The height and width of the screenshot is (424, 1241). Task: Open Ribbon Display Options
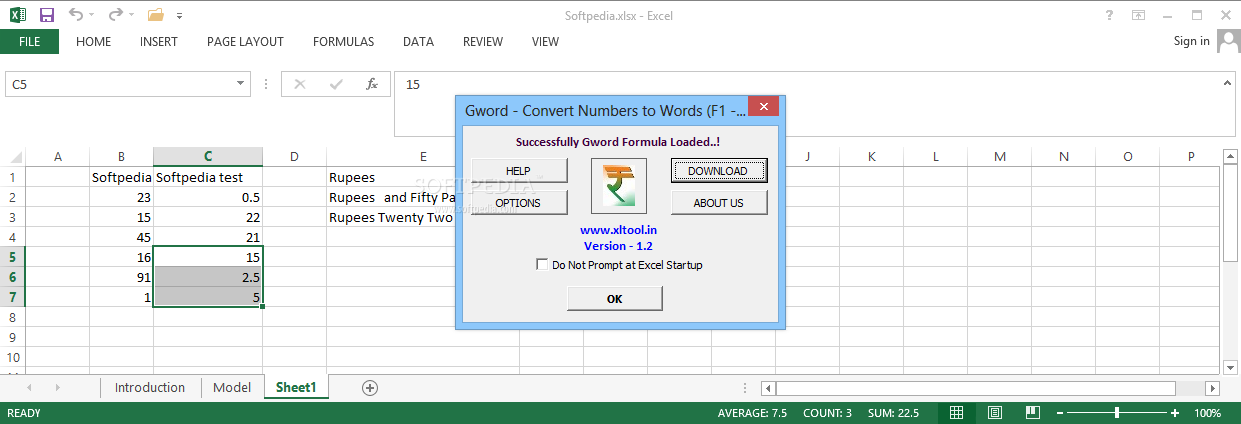(x=1138, y=15)
